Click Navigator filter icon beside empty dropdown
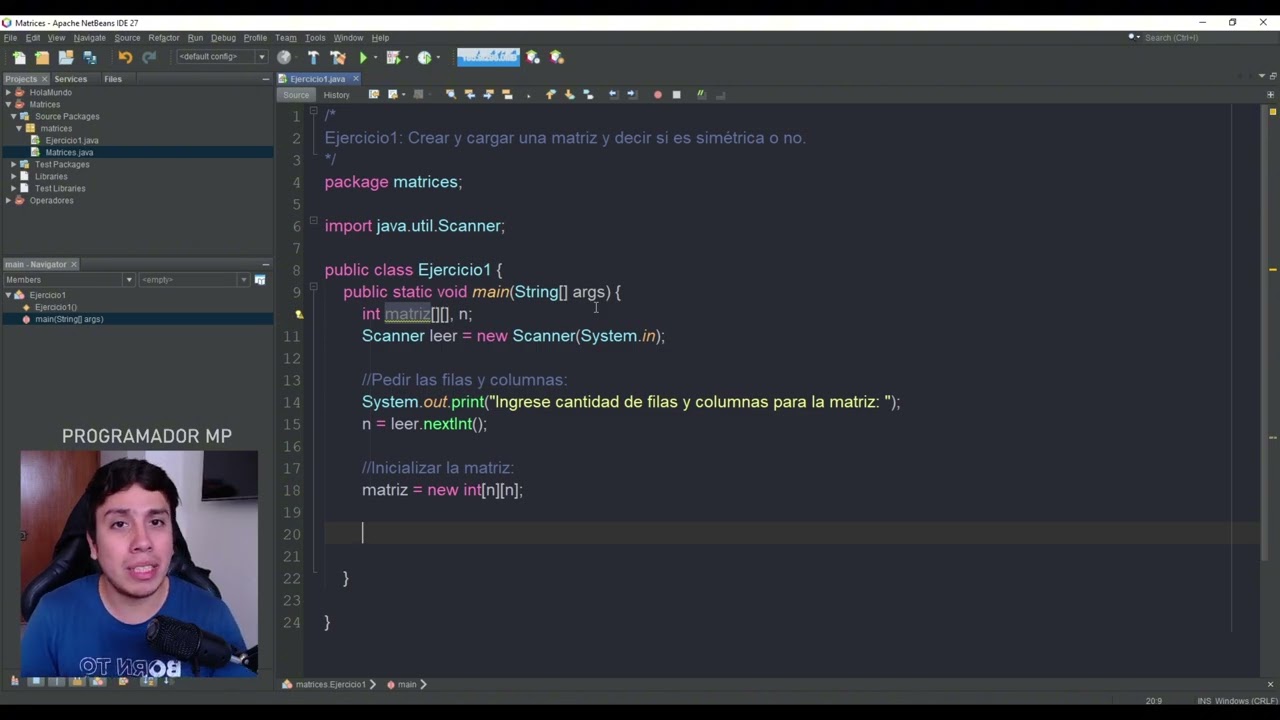Image resolution: width=1280 pixels, height=720 pixels. [x=260, y=280]
